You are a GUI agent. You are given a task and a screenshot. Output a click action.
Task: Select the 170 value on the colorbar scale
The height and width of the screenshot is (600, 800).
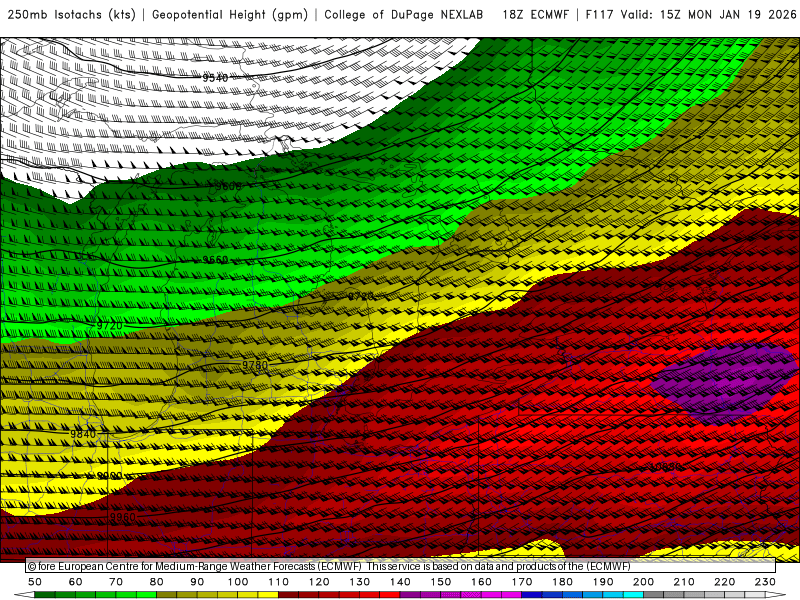click(x=522, y=582)
